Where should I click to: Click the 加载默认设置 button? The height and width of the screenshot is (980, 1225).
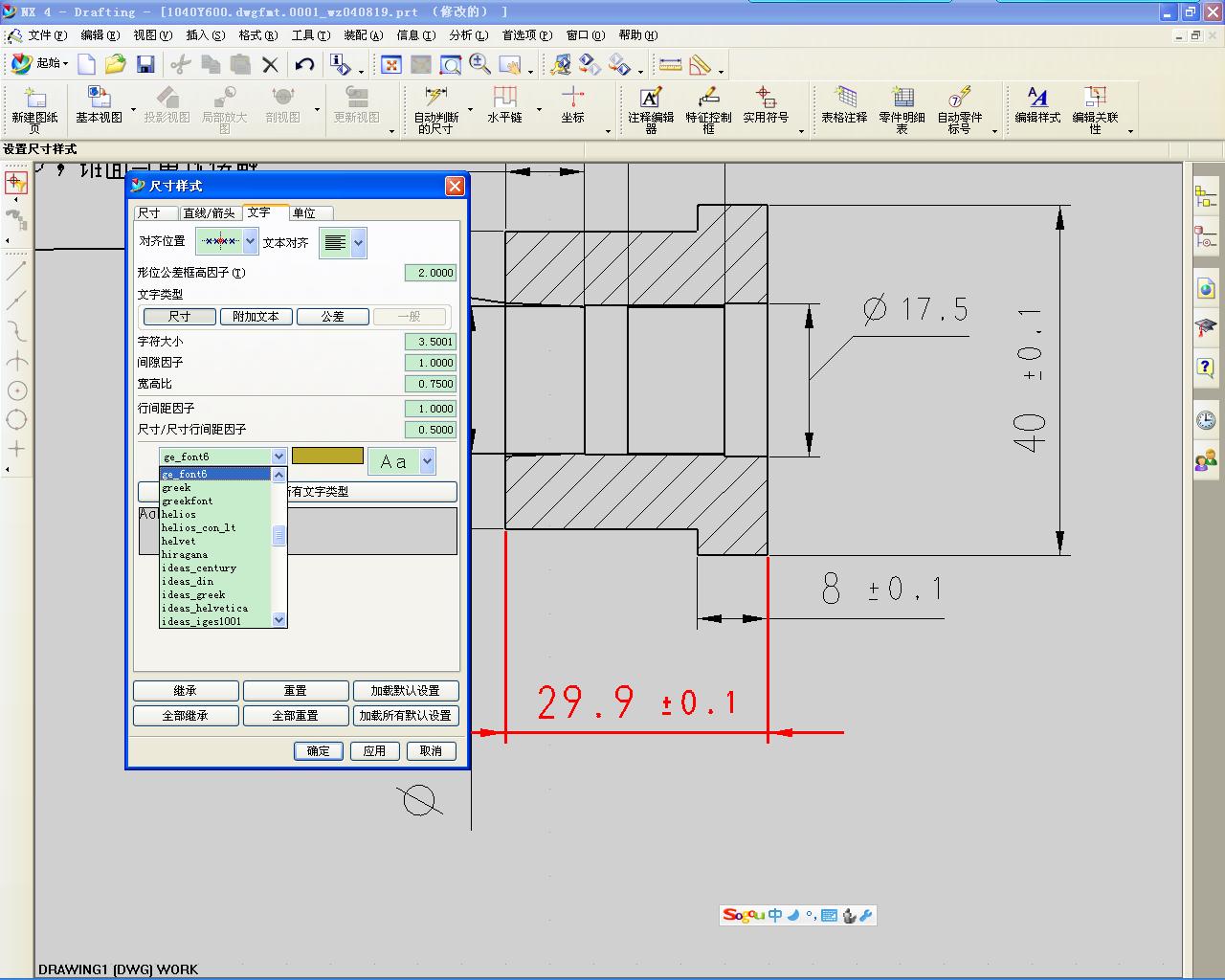point(405,691)
